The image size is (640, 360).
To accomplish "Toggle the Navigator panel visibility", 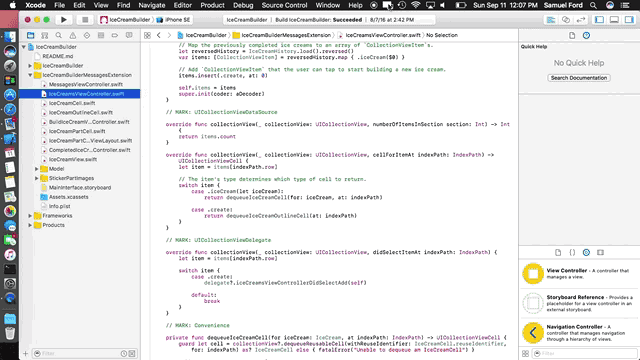I will point(599,20).
